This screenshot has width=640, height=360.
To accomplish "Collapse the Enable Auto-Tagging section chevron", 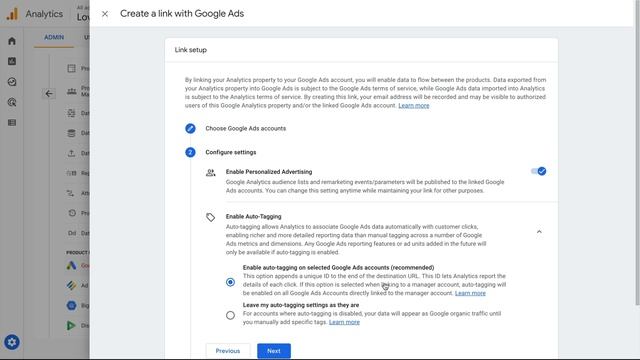I will click(x=539, y=232).
